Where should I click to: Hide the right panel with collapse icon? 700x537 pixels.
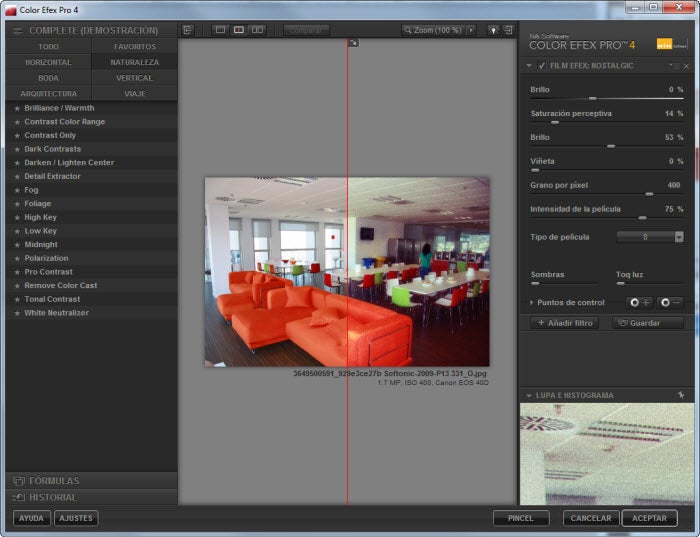(x=508, y=30)
